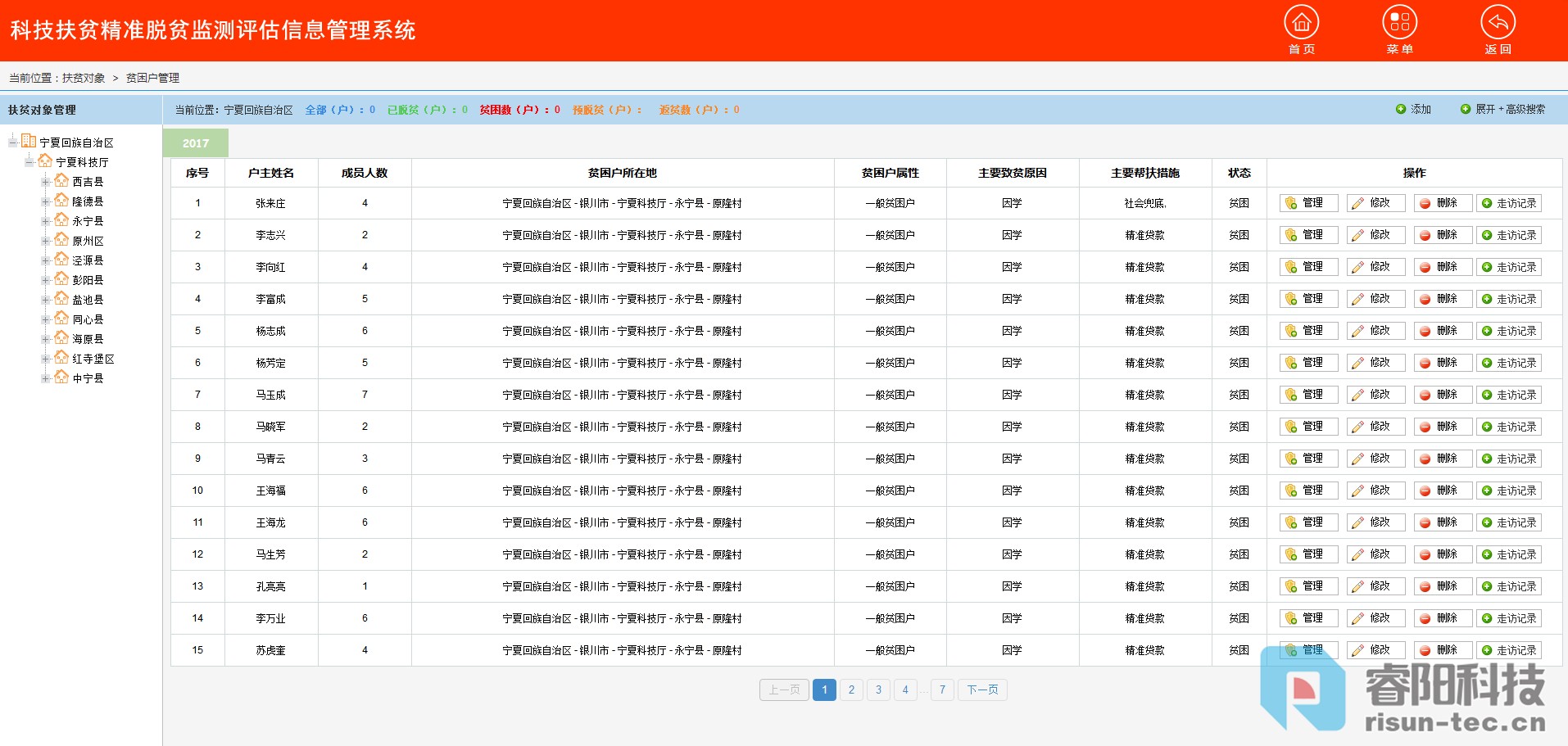Image resolution: width=1568 pixels, height=746 pixels.
Task: Expand the 西吉县 tree node
Action: click(46, 182)
